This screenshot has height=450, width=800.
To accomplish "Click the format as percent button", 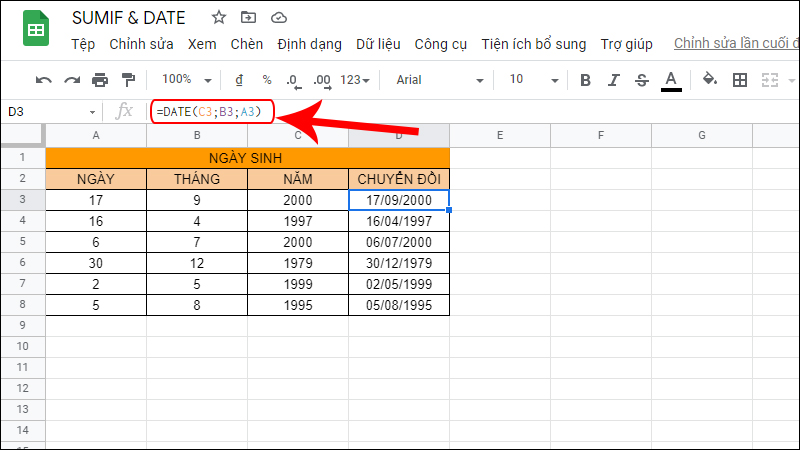I will coord(267,80).
